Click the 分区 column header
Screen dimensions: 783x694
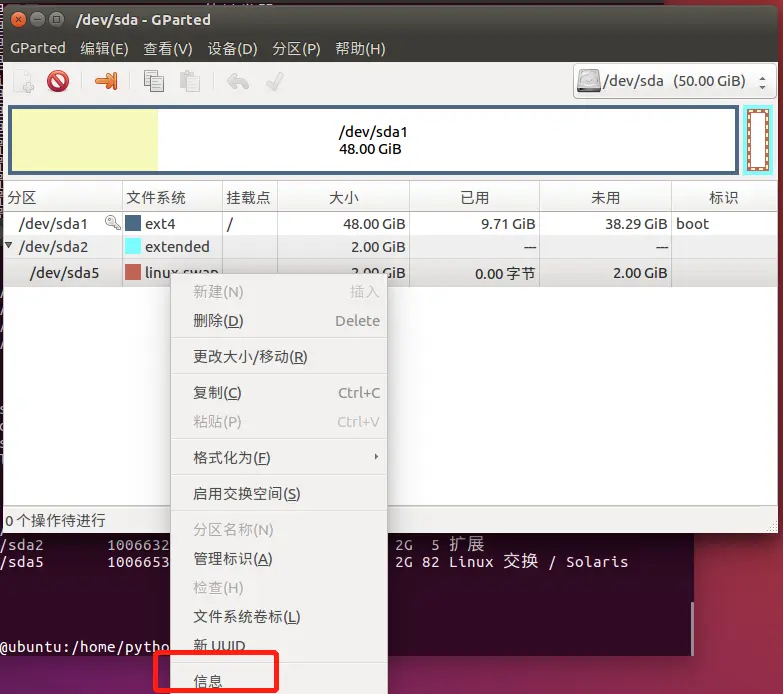click(x=63, y=197)
